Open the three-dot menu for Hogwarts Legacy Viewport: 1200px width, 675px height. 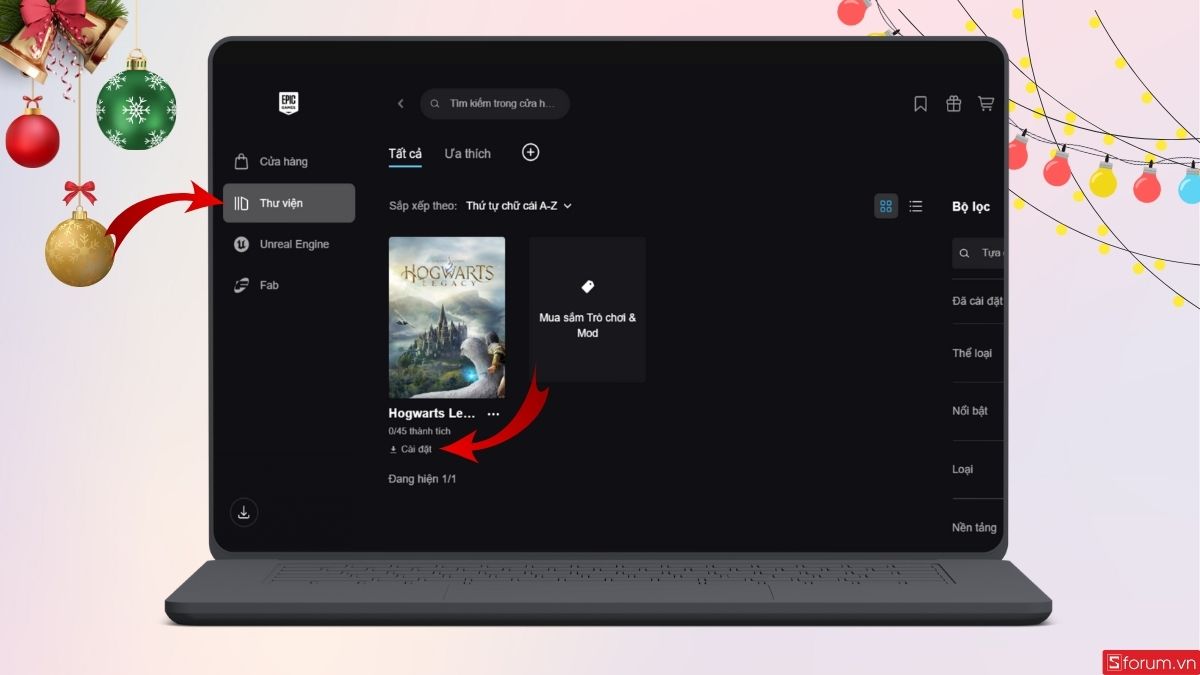tap(493, 414)
